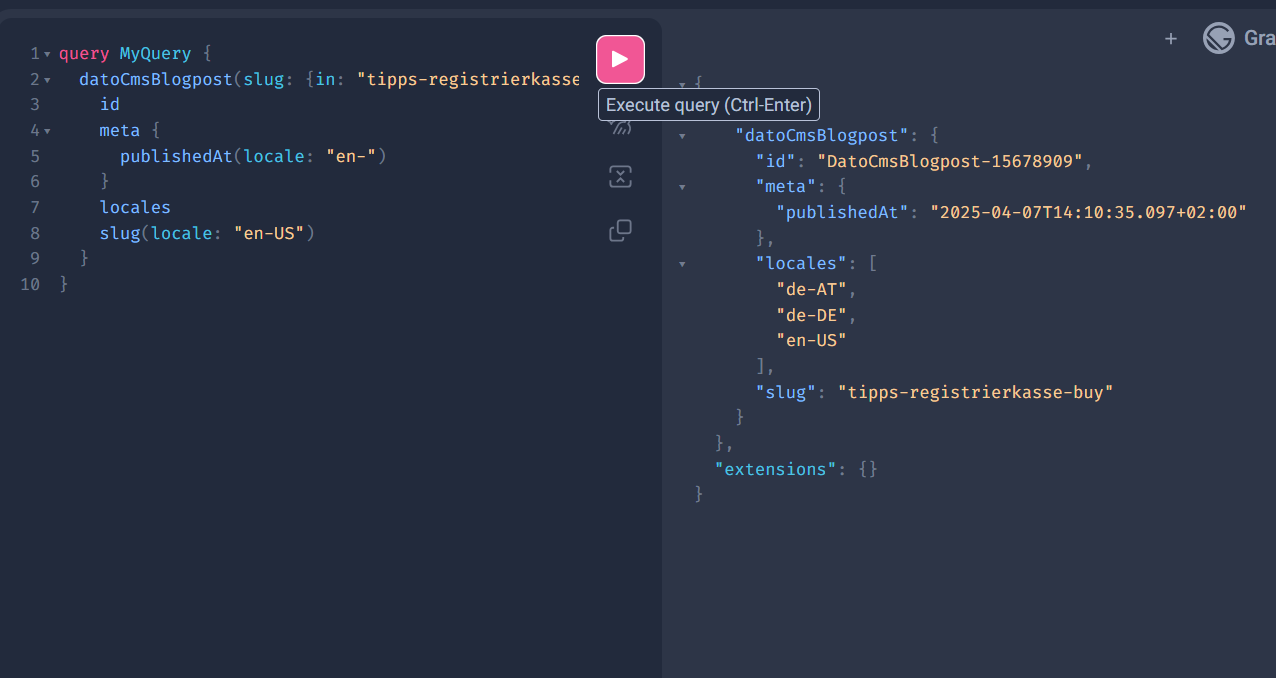This screenshot has height=678, width=1276.
Task: Click the Gatsby logo icon
Action: coord(1218,39)
